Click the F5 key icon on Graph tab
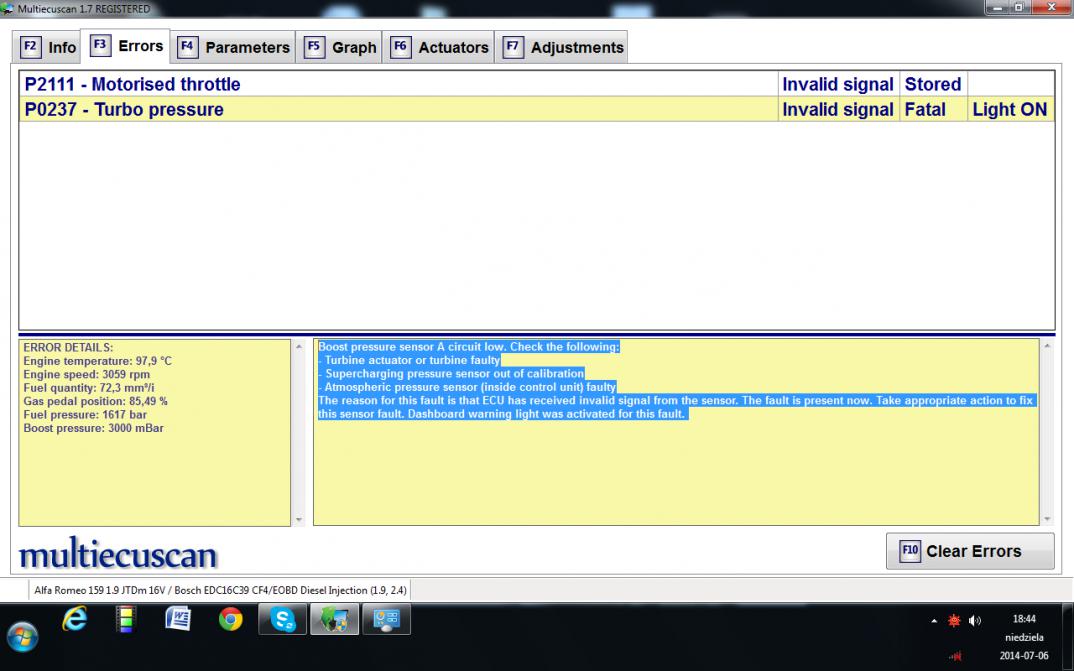1074x671 pixels. pyautogui.click(x=314, y=47)
